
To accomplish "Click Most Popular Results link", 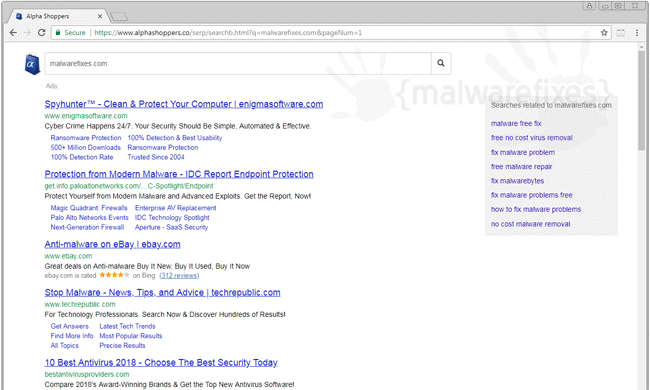I will coord(131,336).
